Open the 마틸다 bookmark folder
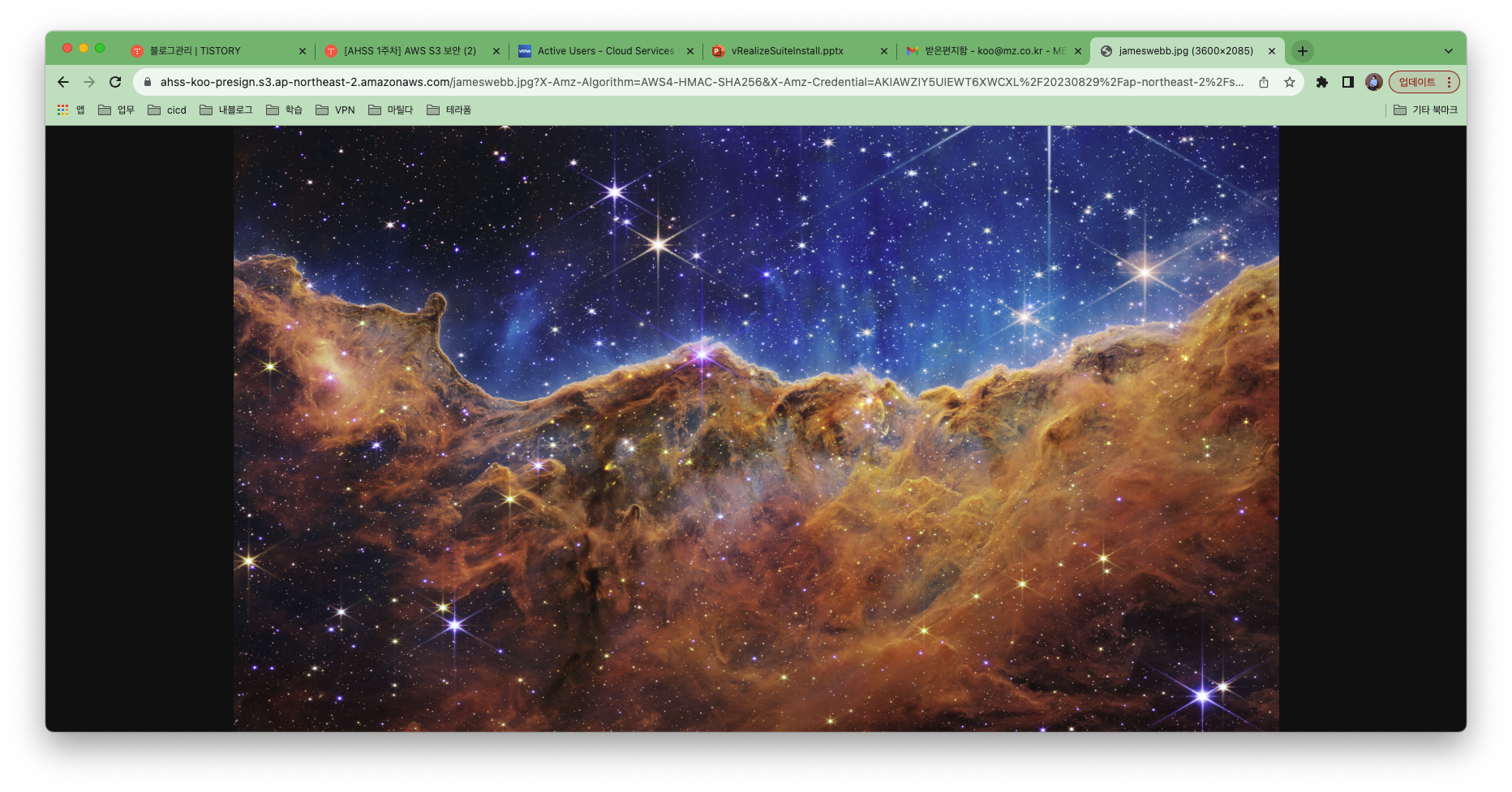 click(x=390, y=110)
